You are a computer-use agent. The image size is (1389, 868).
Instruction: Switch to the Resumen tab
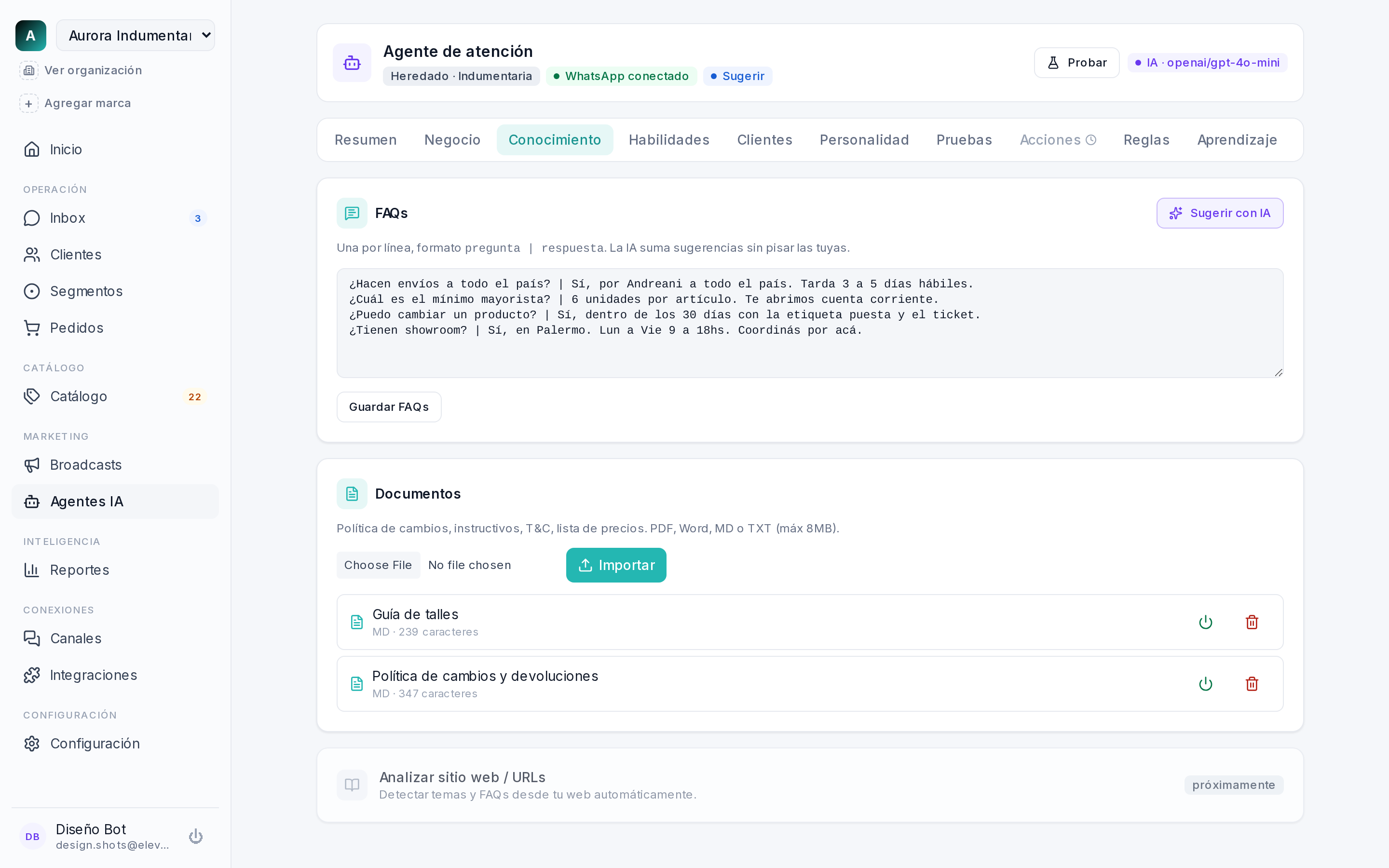coord(366,140)
